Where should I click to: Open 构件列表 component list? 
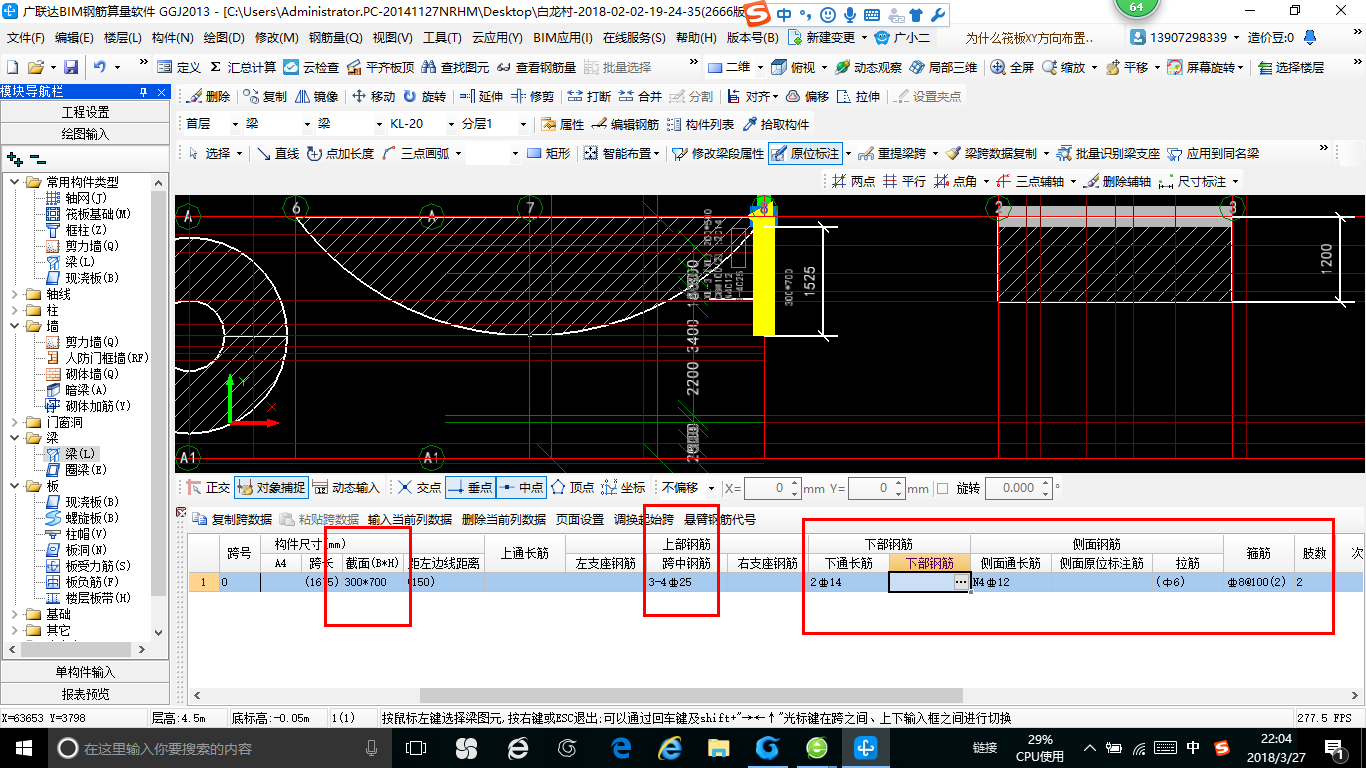pyautogui.click(x=700, y=125)
